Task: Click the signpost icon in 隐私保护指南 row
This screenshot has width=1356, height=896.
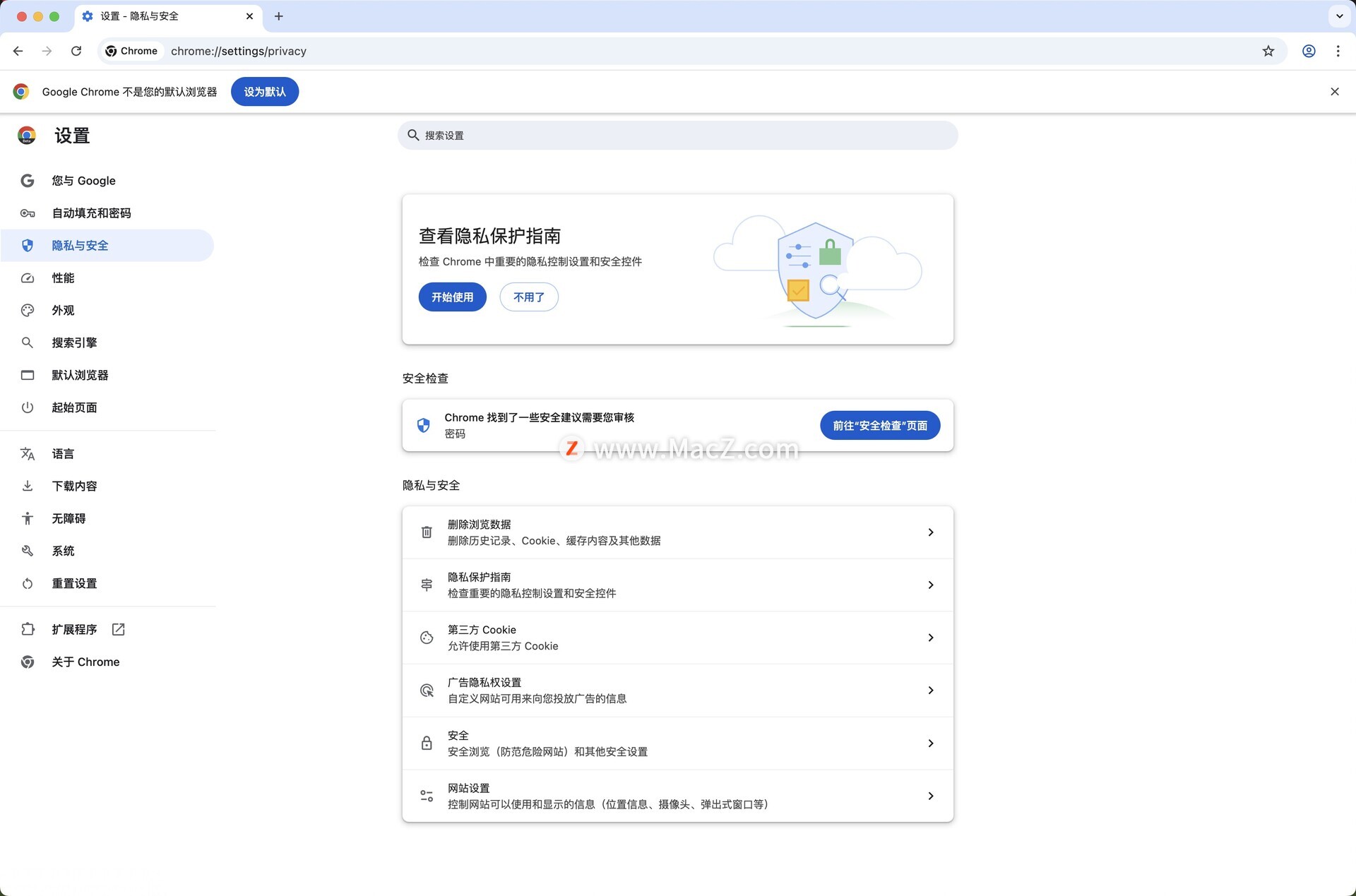Action: [x=427, y=585]
